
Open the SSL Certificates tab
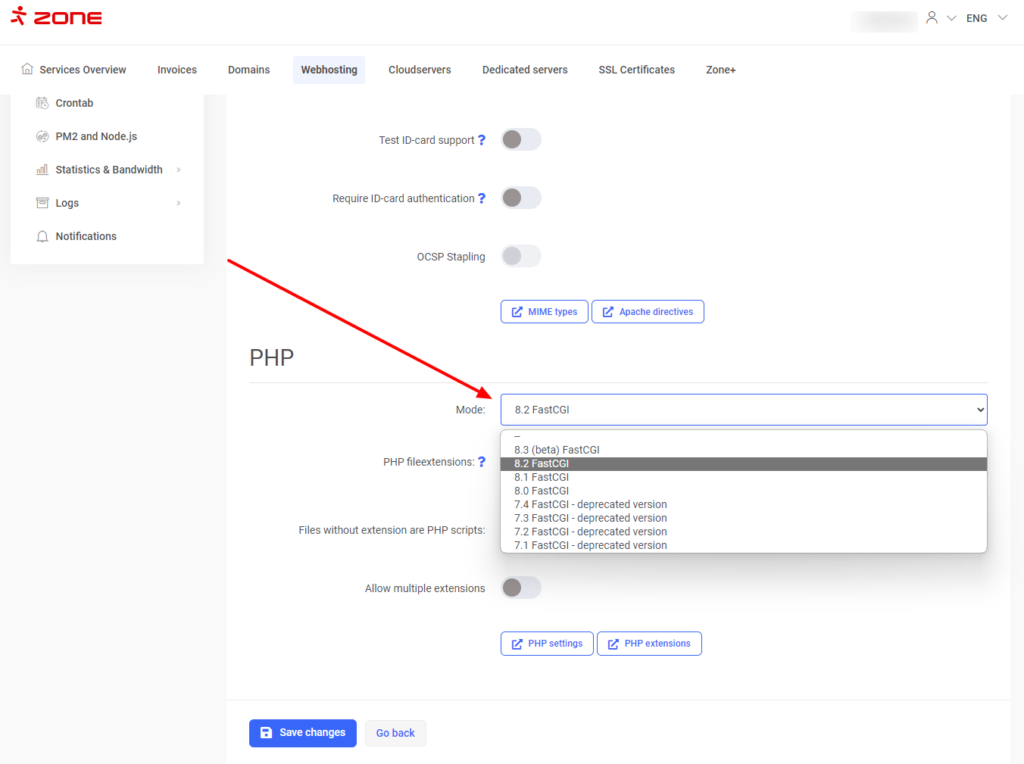pyautogui.click(x=636, y=70)
